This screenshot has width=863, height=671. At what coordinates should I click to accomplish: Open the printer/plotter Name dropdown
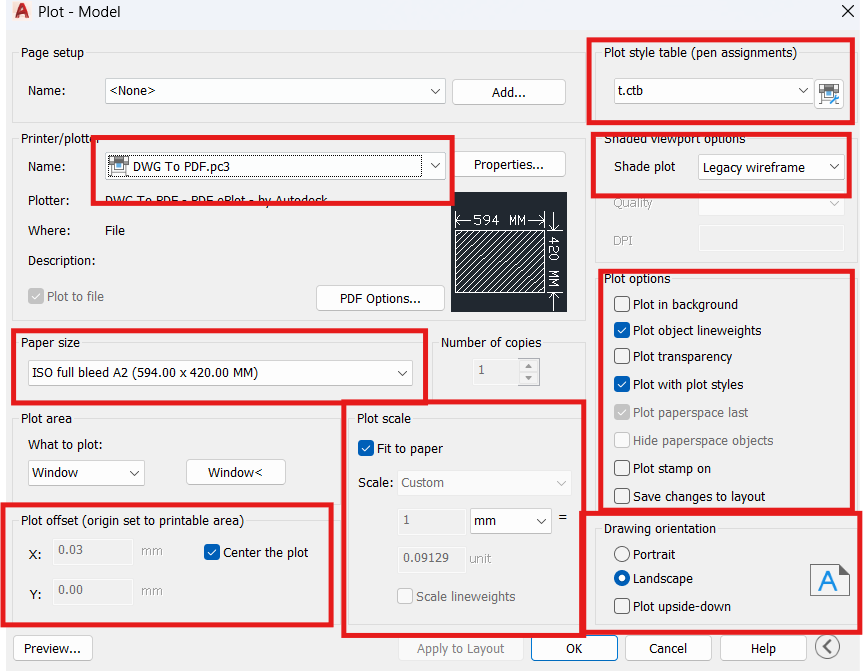(x=435, y=166)
